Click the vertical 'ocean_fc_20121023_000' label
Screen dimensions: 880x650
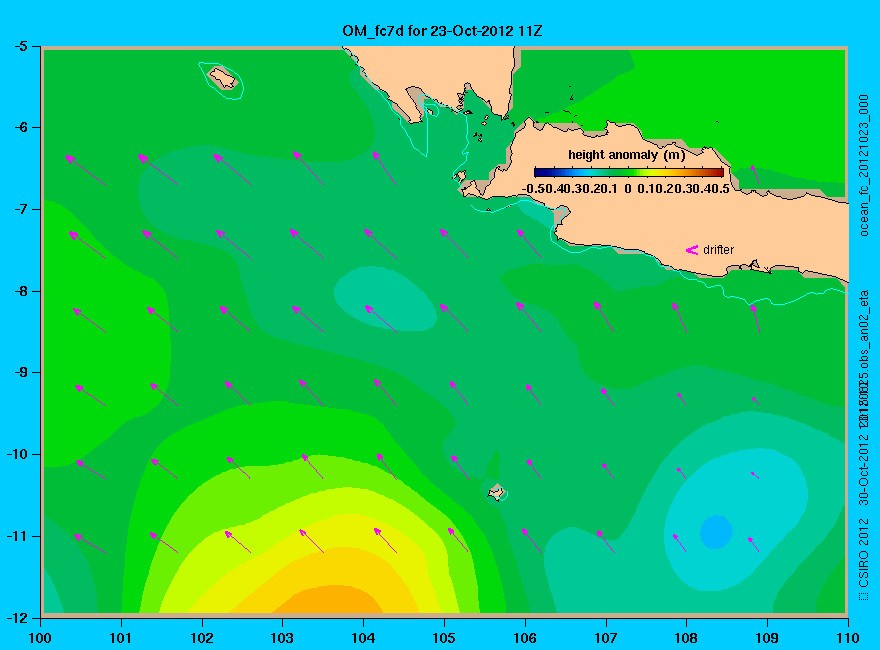tap(864, 166)
